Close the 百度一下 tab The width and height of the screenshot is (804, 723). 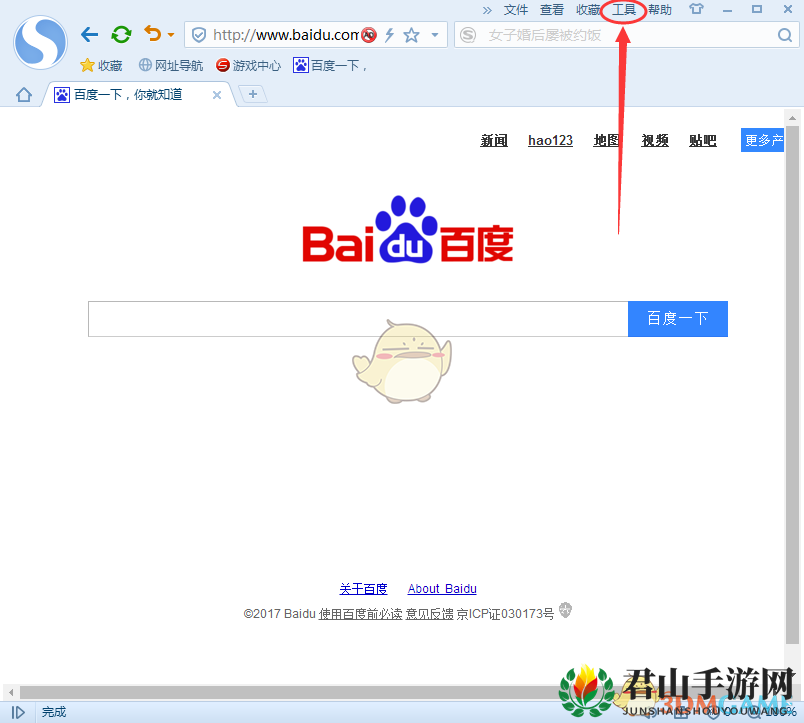point(217,95)
